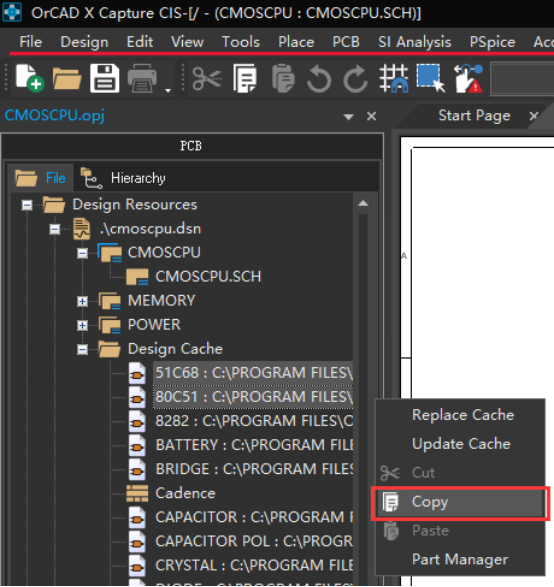This screenshot has height=587, width=554.
Task: Open the File menu
Action: click(30, 42)
